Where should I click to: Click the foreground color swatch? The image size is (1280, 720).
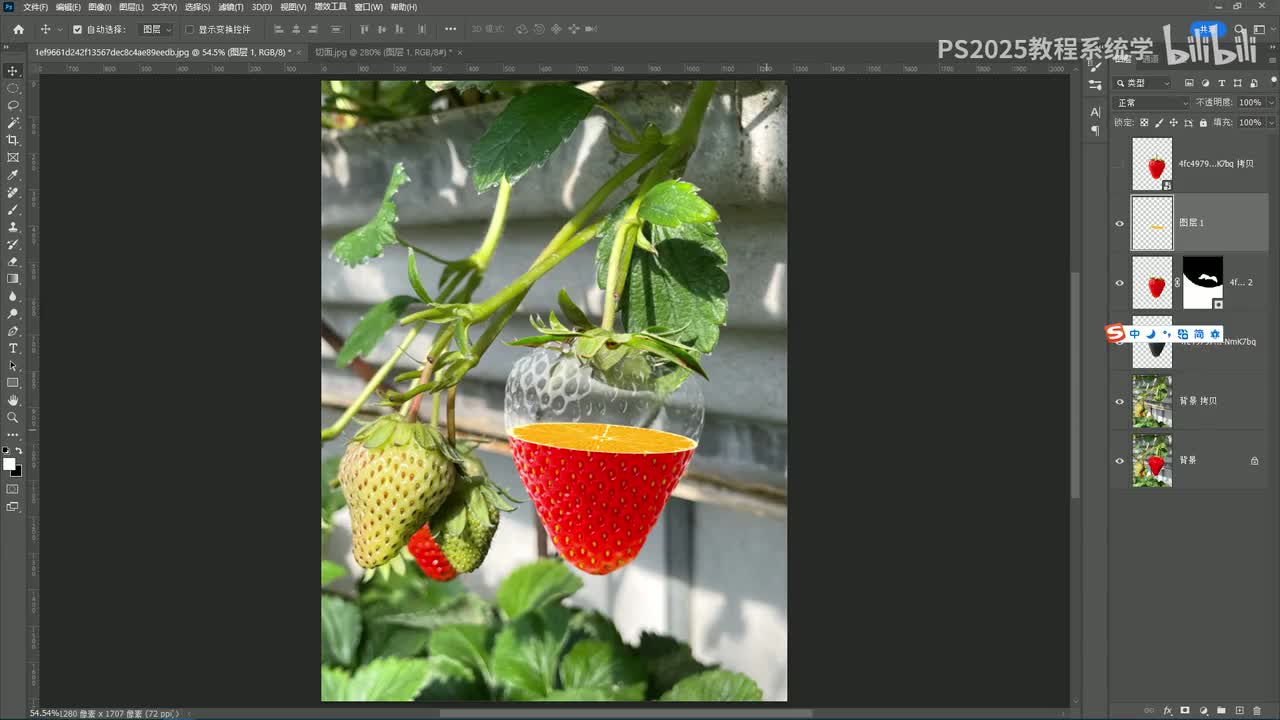click(9, 464)
